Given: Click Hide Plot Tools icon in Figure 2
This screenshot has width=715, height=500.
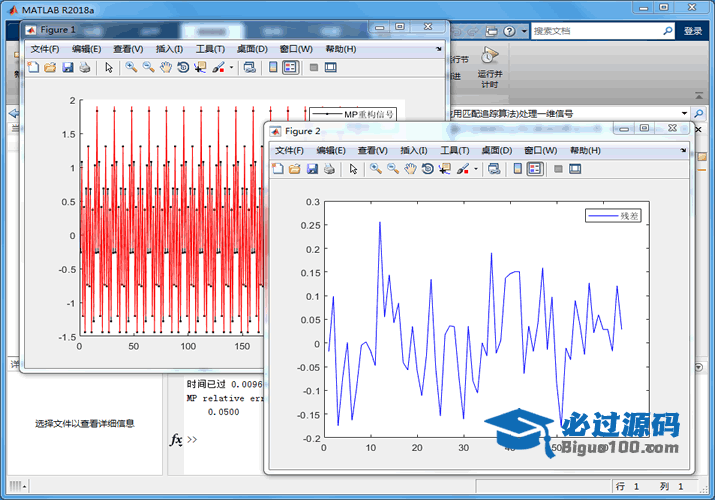Looking at the screenshot, I should [x=558, y=169].
